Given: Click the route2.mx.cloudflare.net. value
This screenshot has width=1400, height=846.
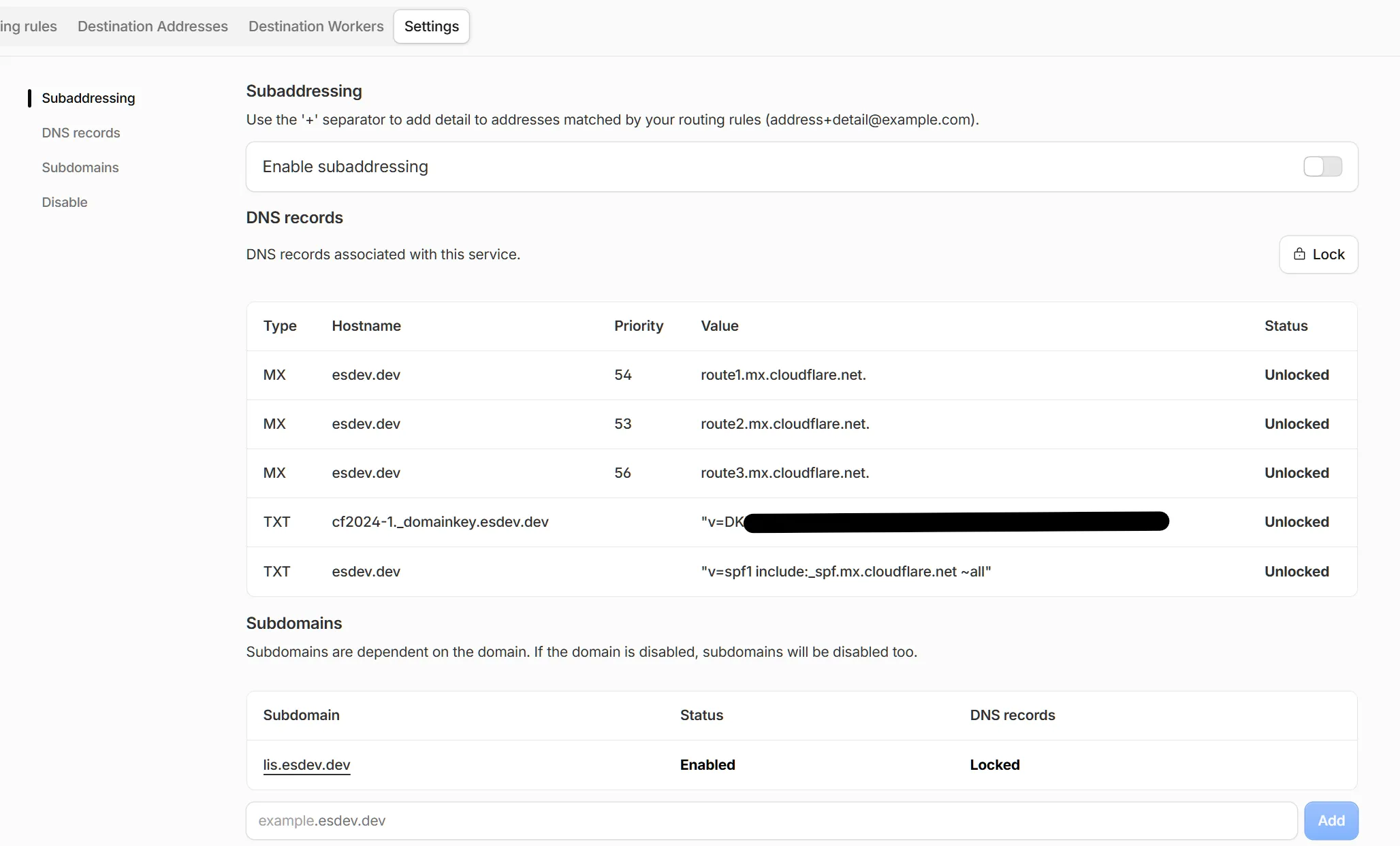Looking at the screenshot, I should click(785, 424).
